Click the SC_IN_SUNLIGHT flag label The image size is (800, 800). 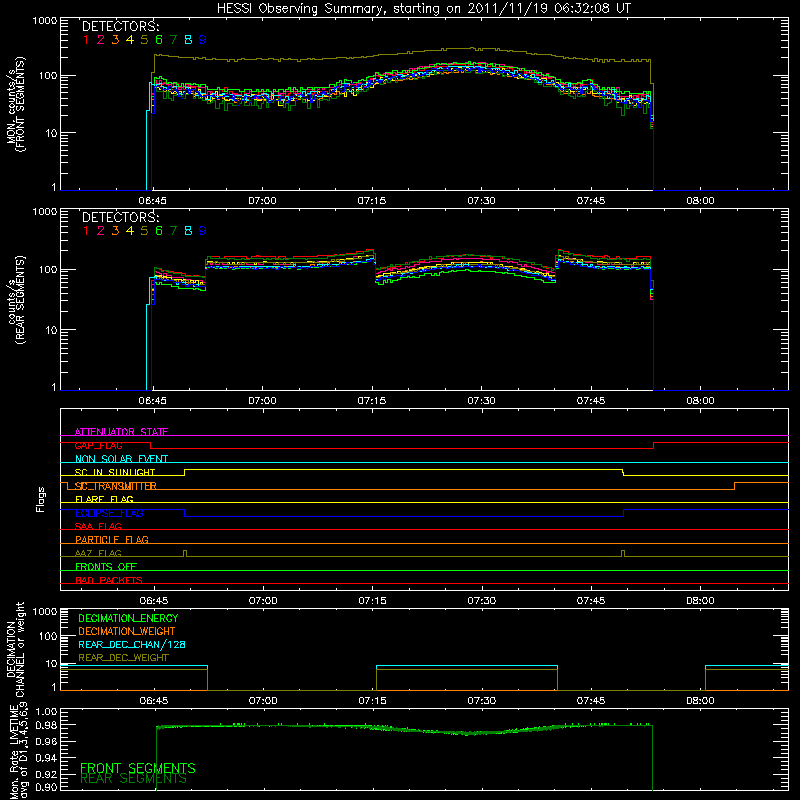point(115,472)
